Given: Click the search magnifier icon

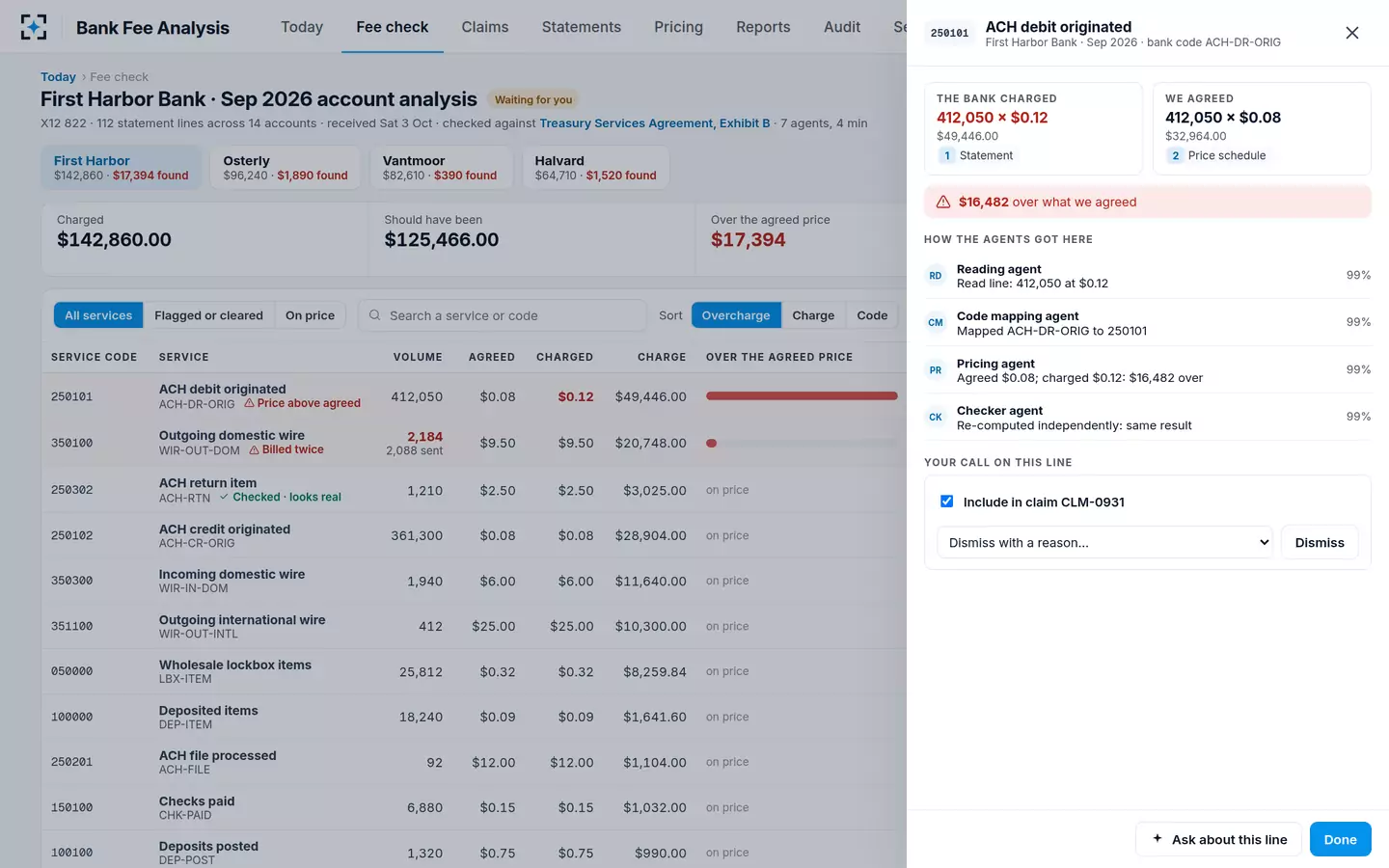Looking at the screenshot, I should [x=375, y=315].
